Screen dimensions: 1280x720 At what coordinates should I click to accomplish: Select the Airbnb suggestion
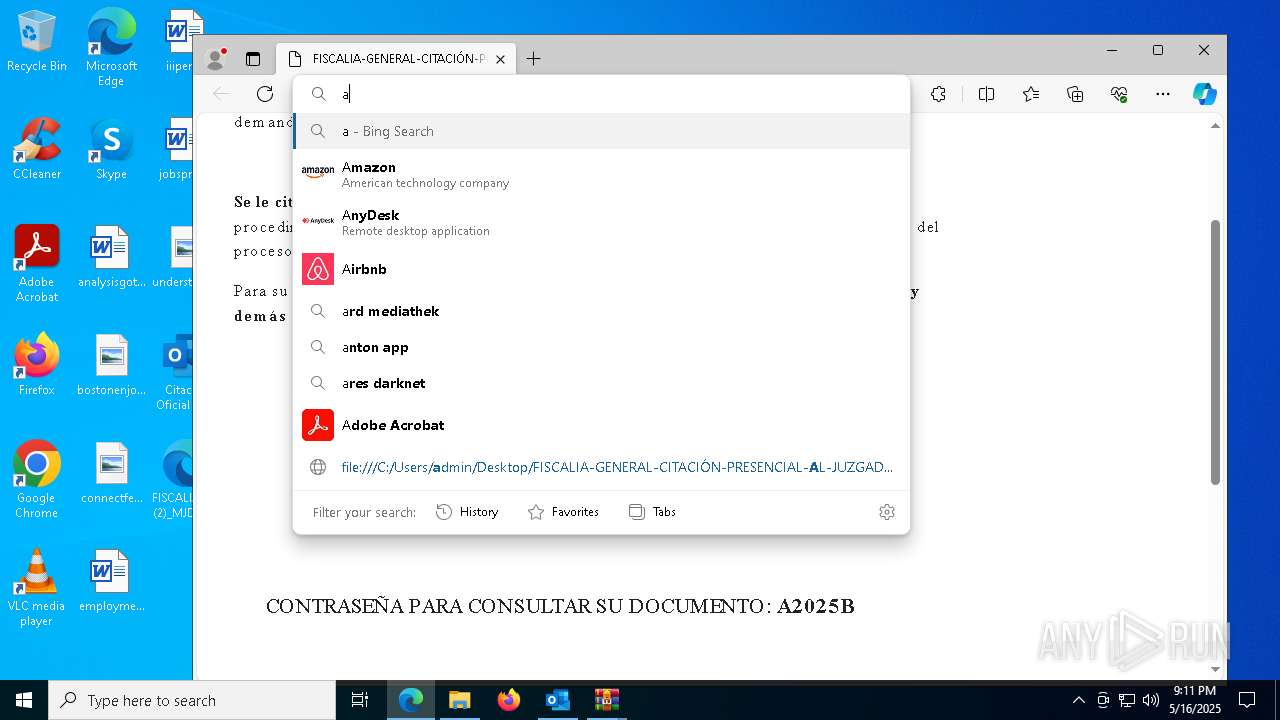601,269
